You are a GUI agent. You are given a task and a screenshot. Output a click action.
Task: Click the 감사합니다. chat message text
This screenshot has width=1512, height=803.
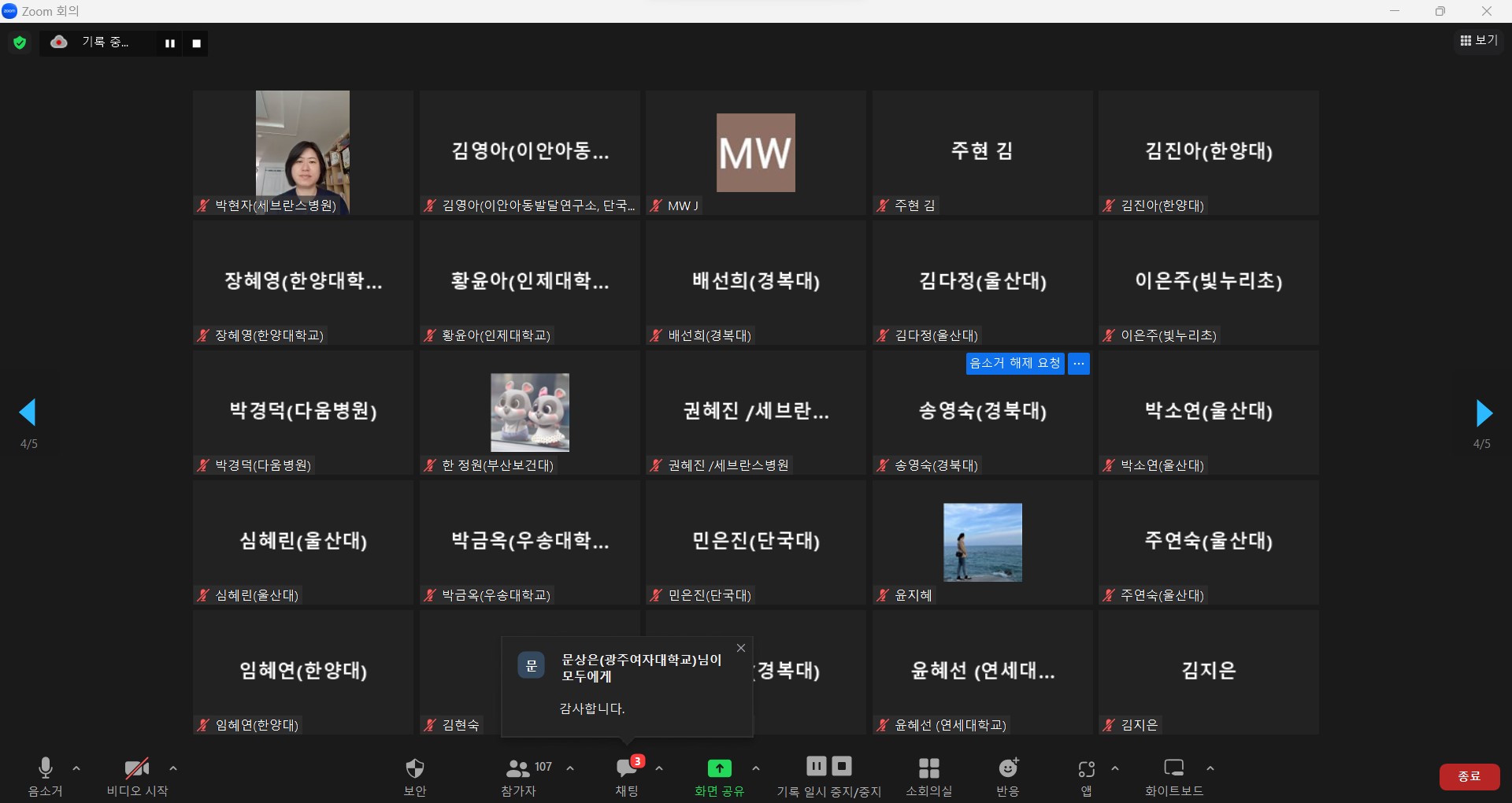click(592, 709)
